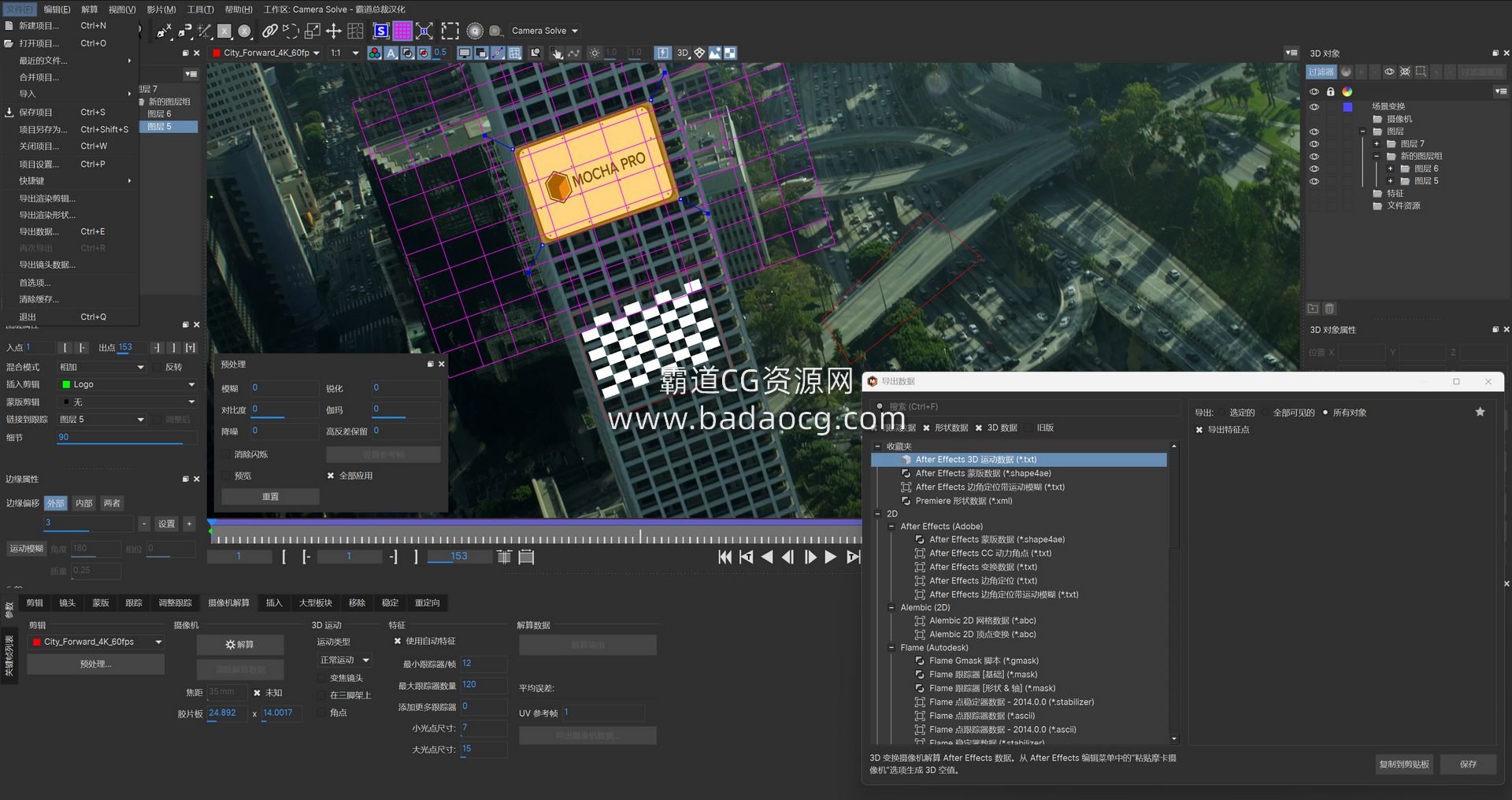Click 复制到剪贴板 button
The height and width of the screenshot is (800, 1512).
click(1404, 764)
